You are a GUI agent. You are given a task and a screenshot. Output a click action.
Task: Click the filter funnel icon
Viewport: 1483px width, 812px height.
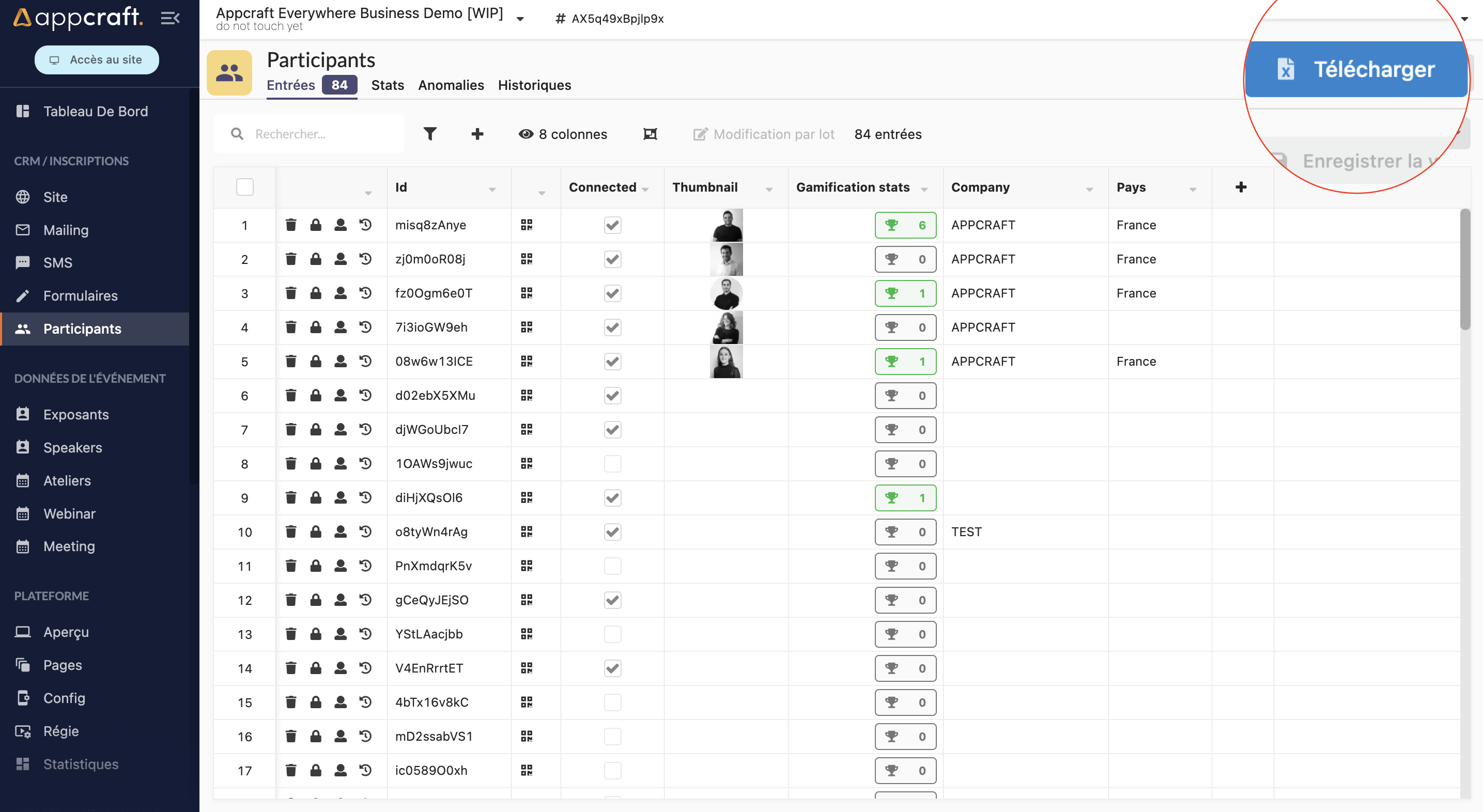pos(429,133)
